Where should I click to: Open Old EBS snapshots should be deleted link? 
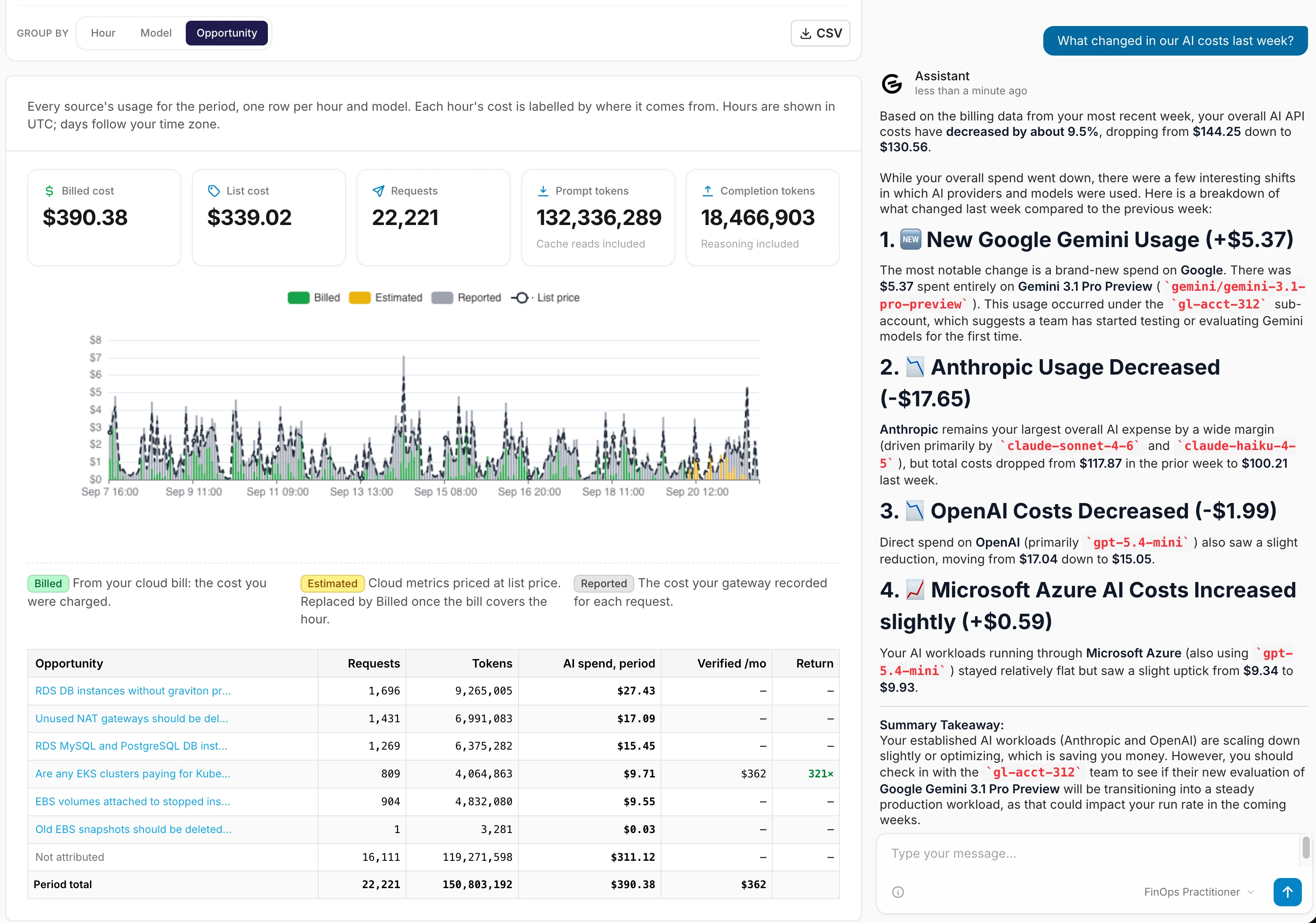point(134,829)
